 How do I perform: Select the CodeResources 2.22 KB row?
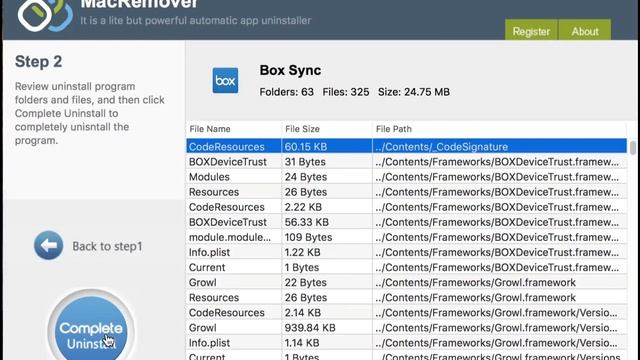[407, 207]
